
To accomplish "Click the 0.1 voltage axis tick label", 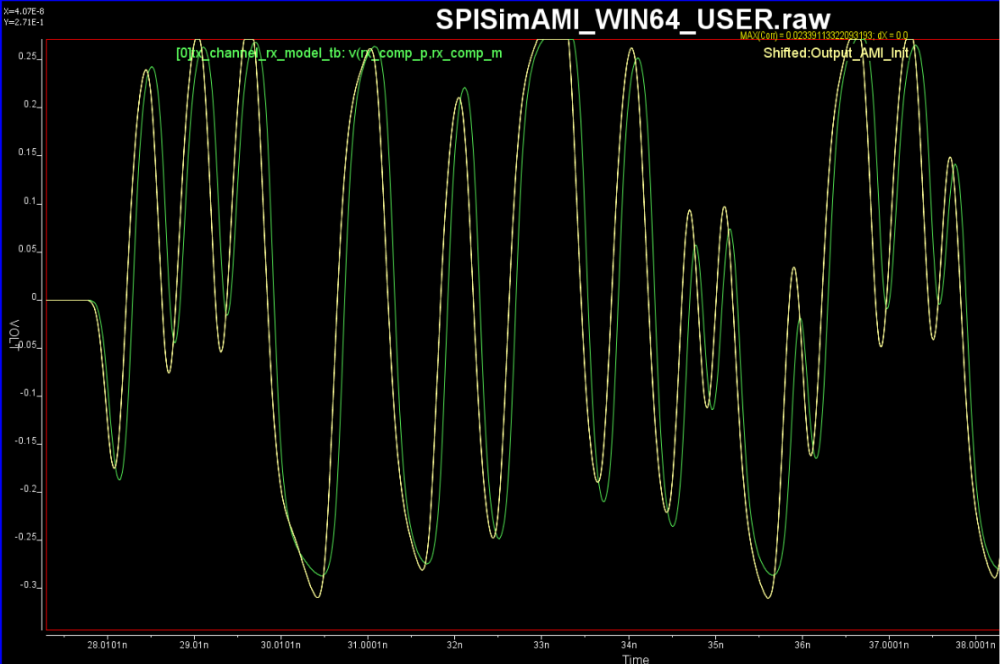I will (x=30, y=201).
